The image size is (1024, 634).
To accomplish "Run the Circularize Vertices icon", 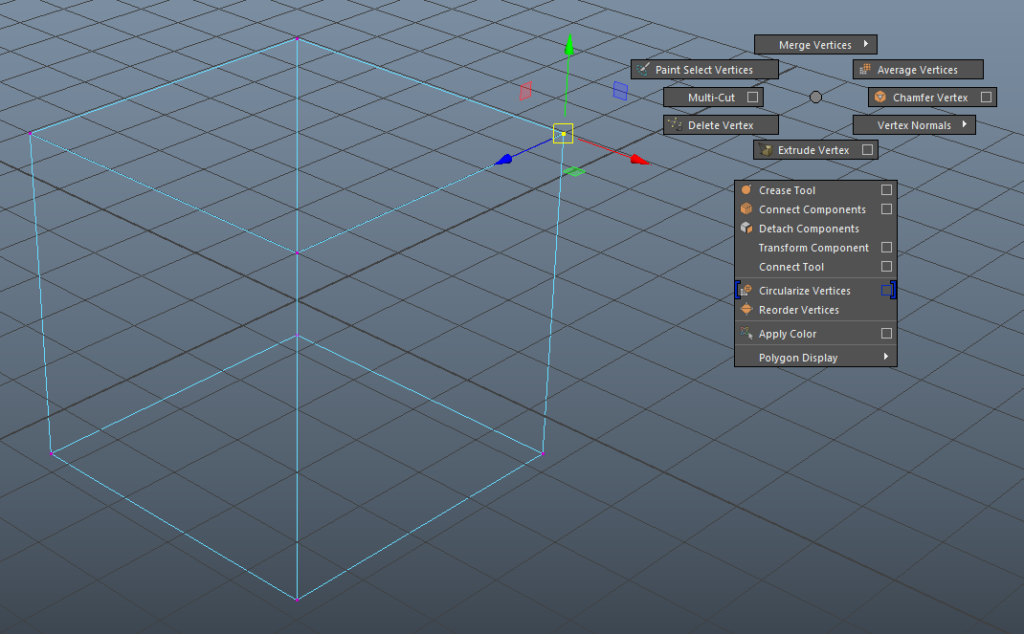I will 746,291.
